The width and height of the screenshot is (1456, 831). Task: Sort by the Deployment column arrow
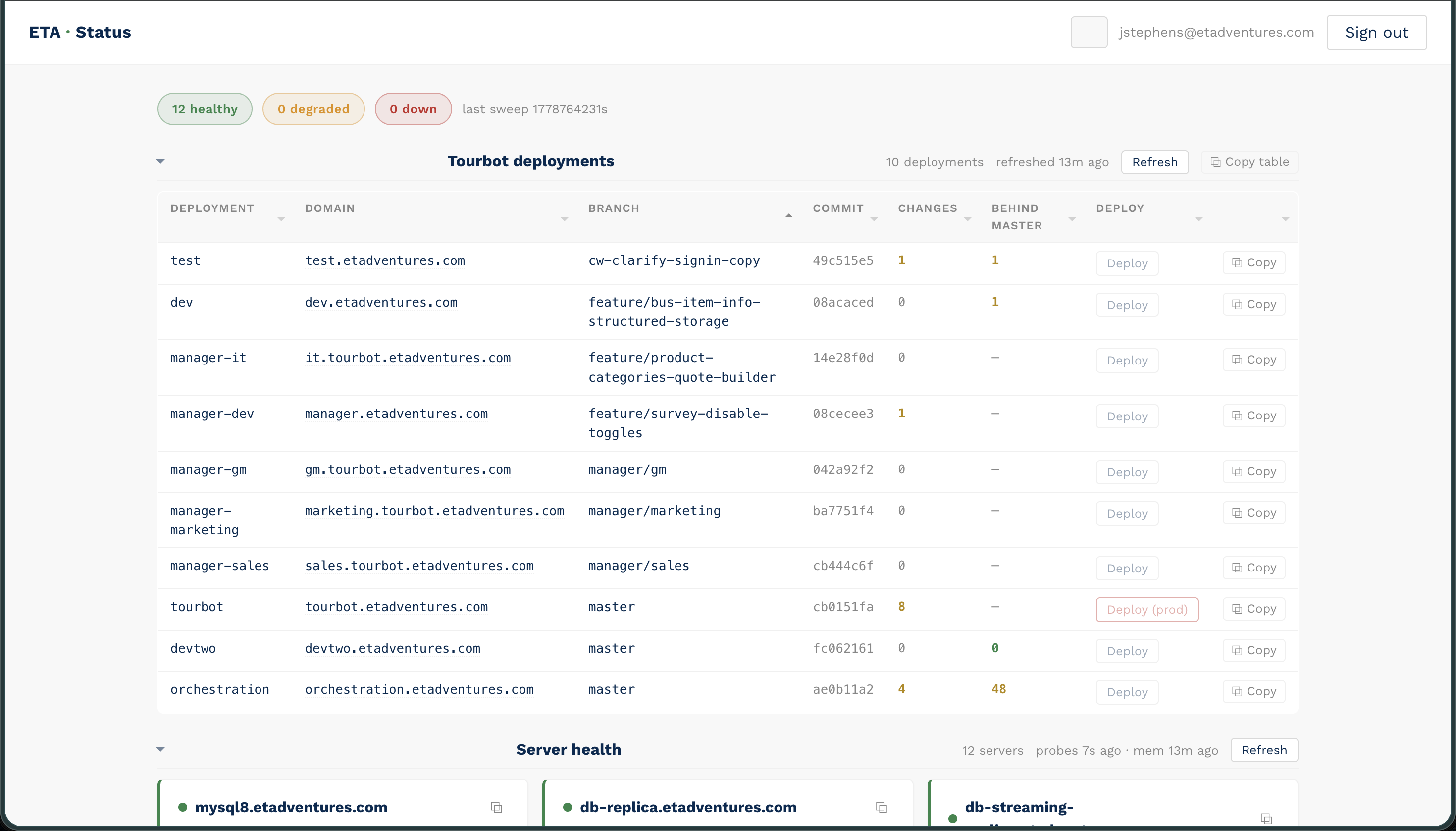pyautogui.click(x=281, y=219)
